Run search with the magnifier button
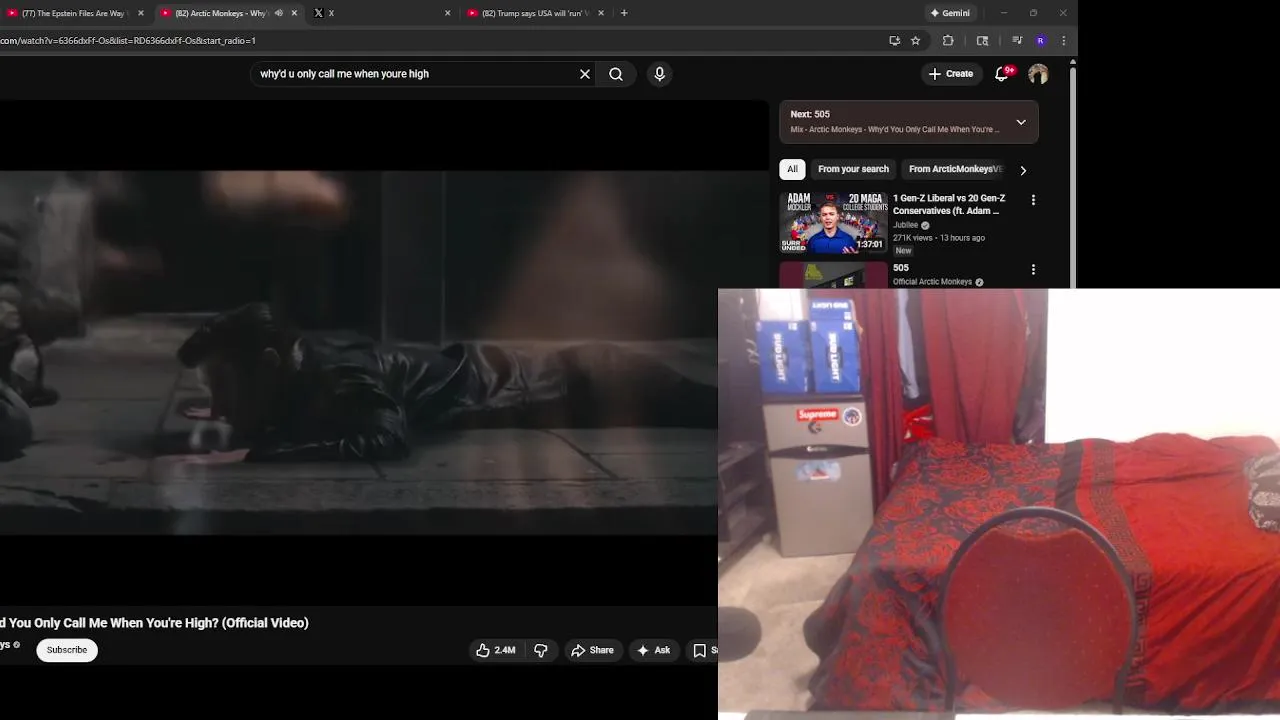The height and width of the screenshot is (720, 1280). coord(616,74)
